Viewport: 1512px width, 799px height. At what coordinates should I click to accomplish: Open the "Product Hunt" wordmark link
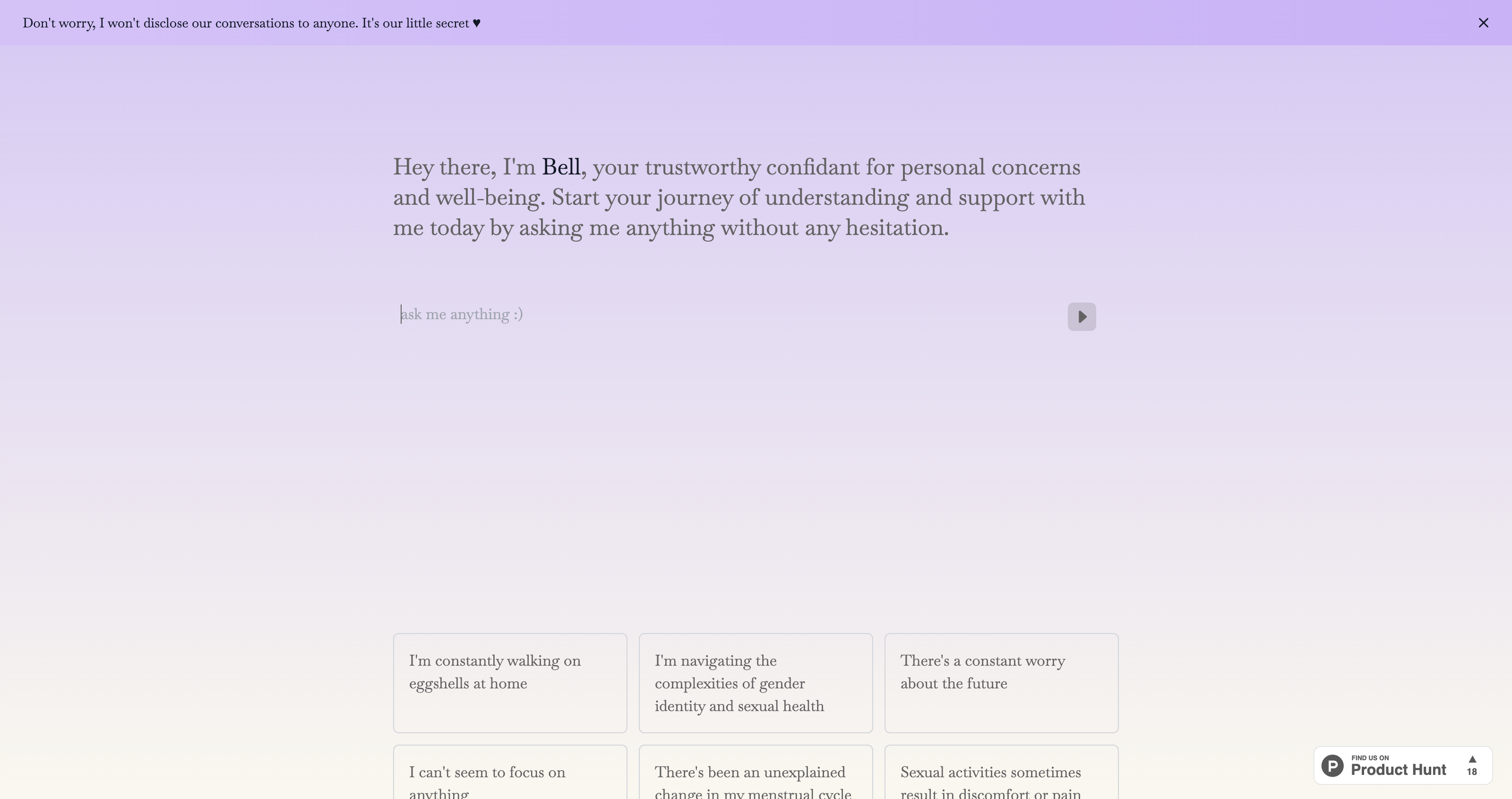pos(1398,770)
